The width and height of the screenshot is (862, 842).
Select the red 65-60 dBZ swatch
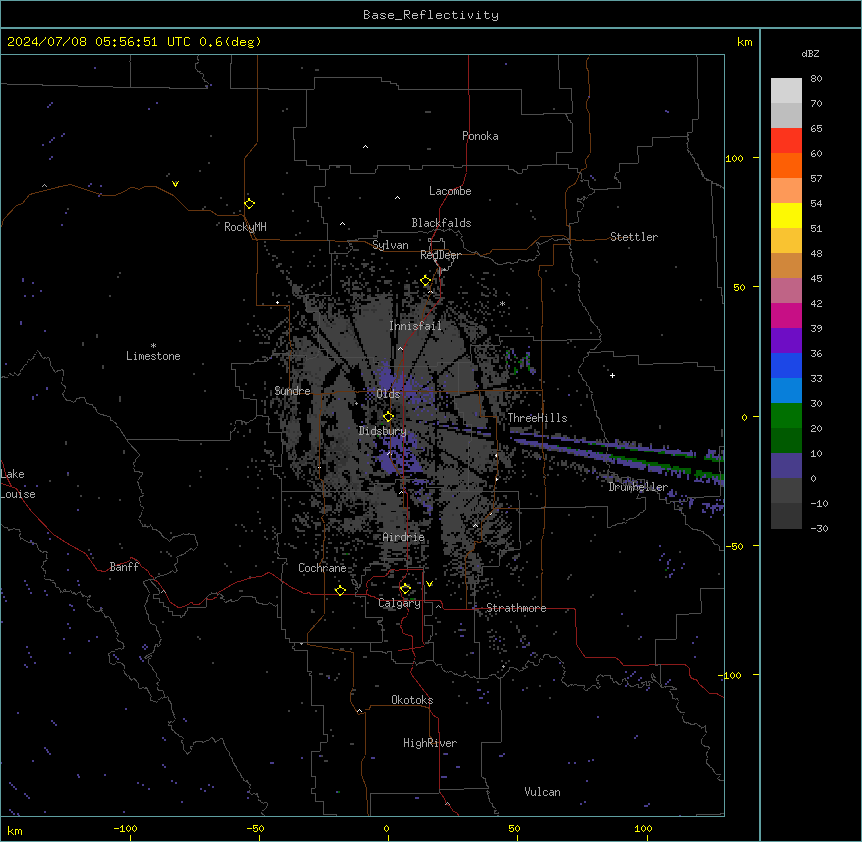pyautogui.click(x=786, y=141)
